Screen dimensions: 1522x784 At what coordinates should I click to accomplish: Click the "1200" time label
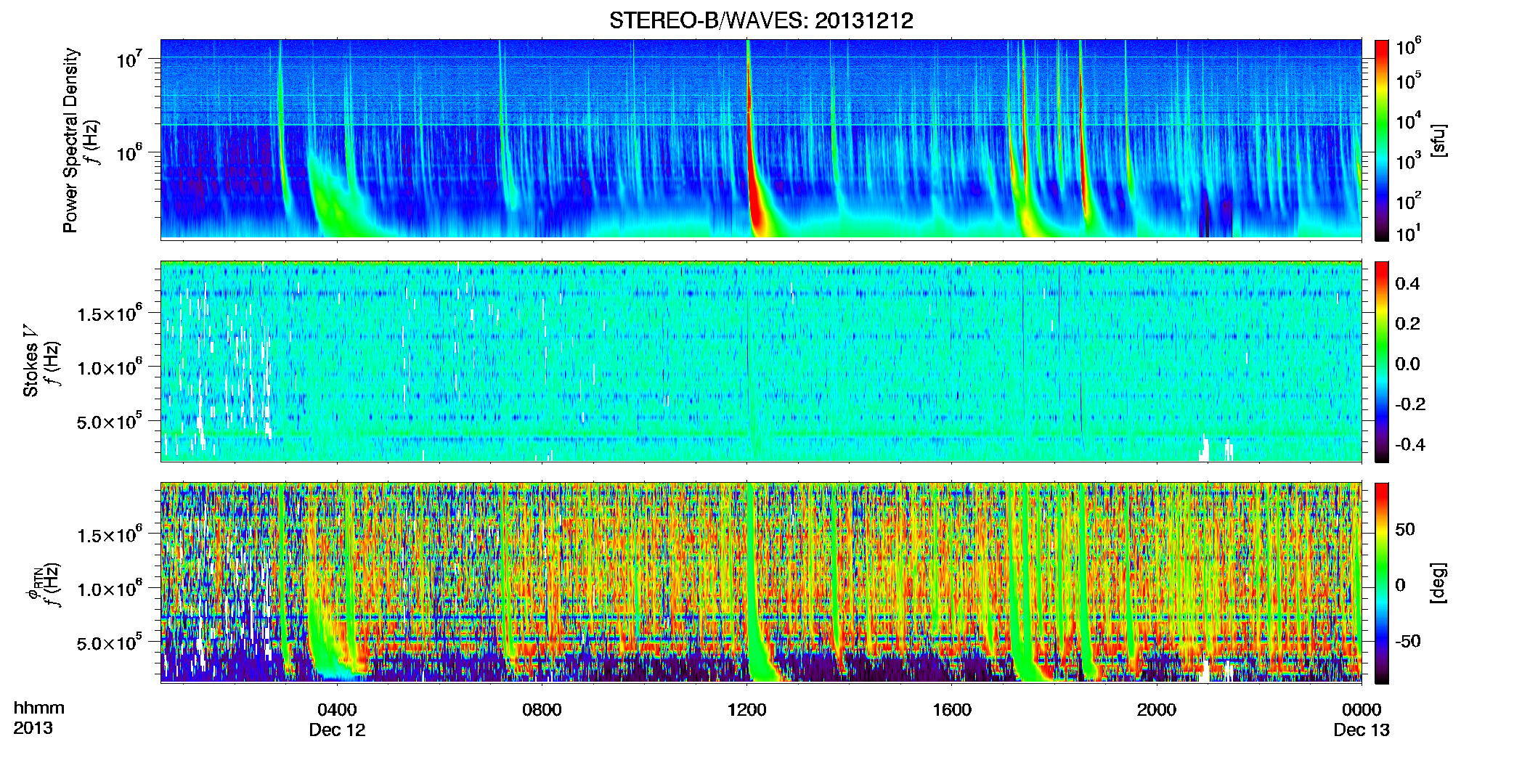click(746, 710)
